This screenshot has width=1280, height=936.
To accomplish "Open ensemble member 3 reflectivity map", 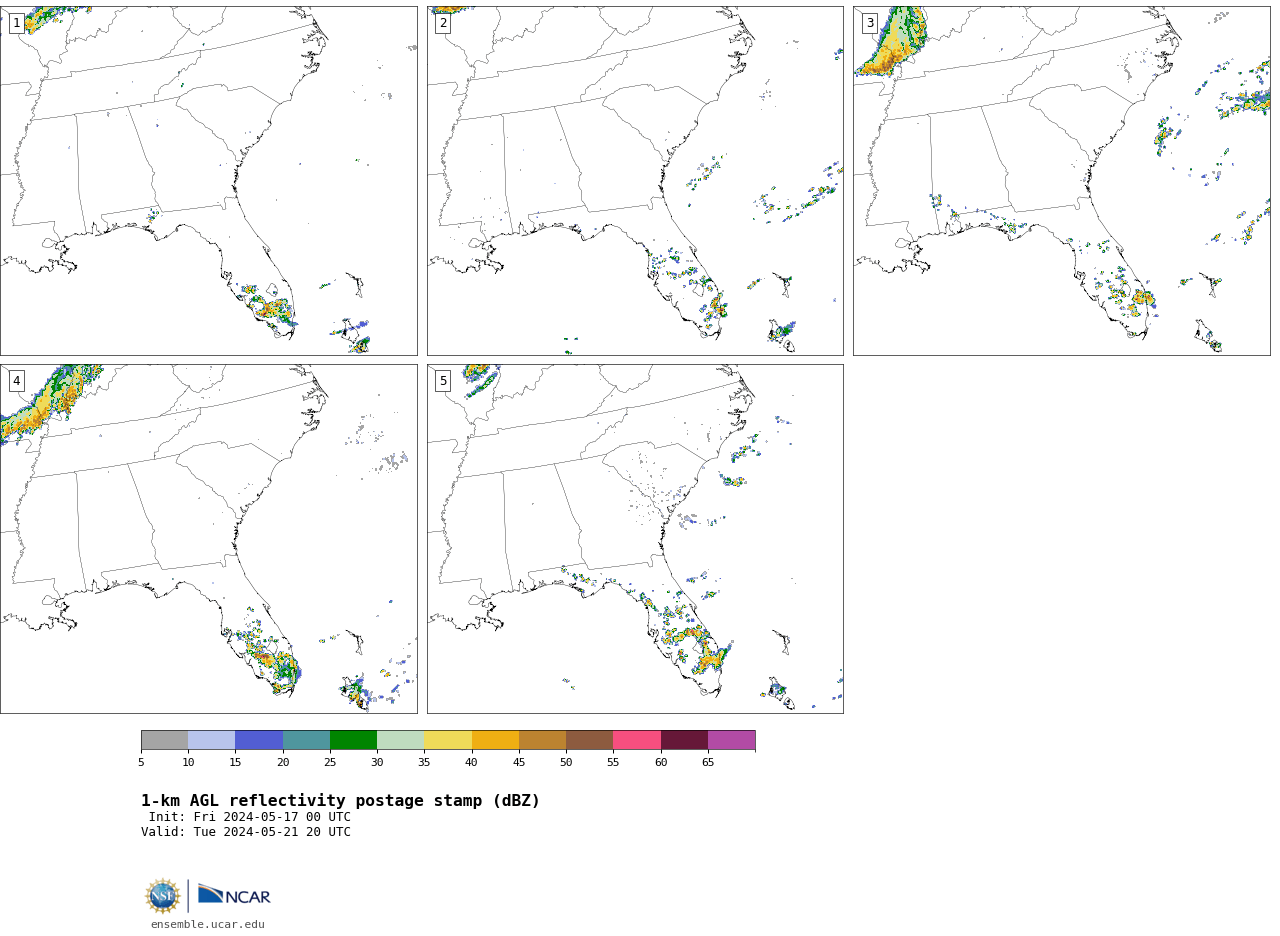I will pyautogui.click(x=1062, y=181).
